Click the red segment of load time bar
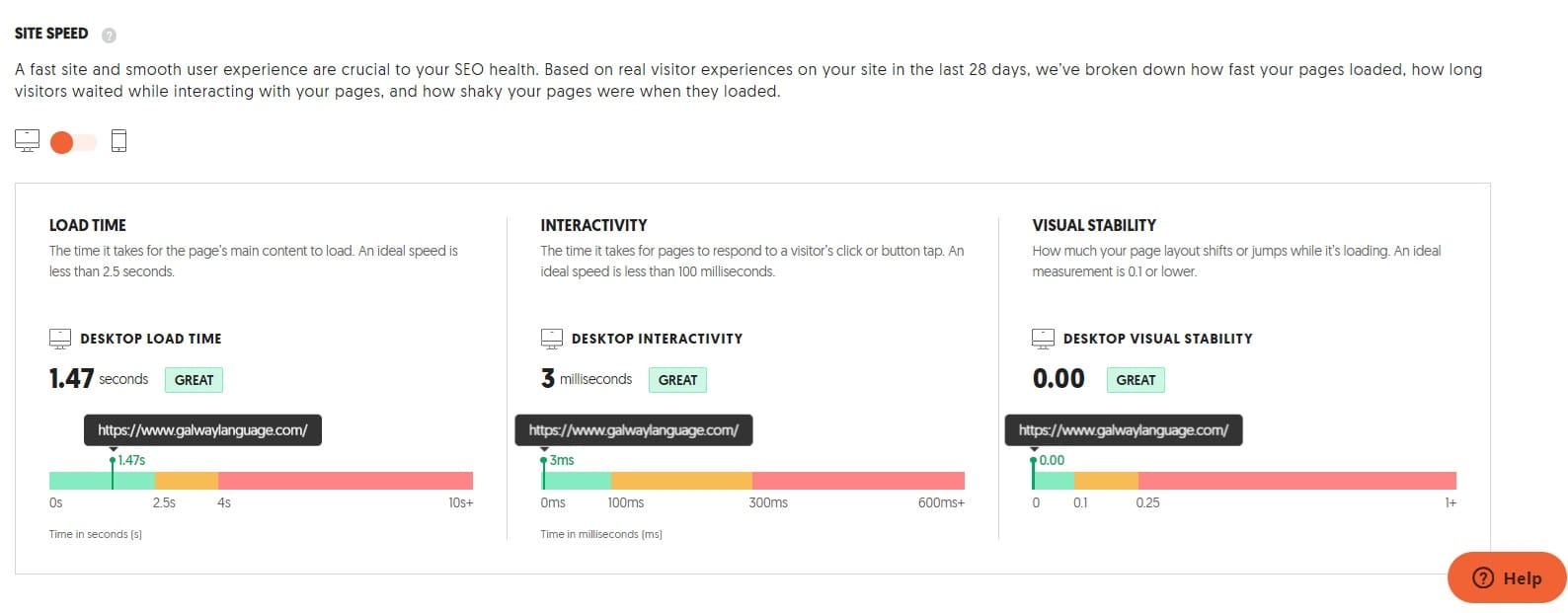Viewport: 1568px width, 613px height. pyautogui.click(x=346, y=481)
